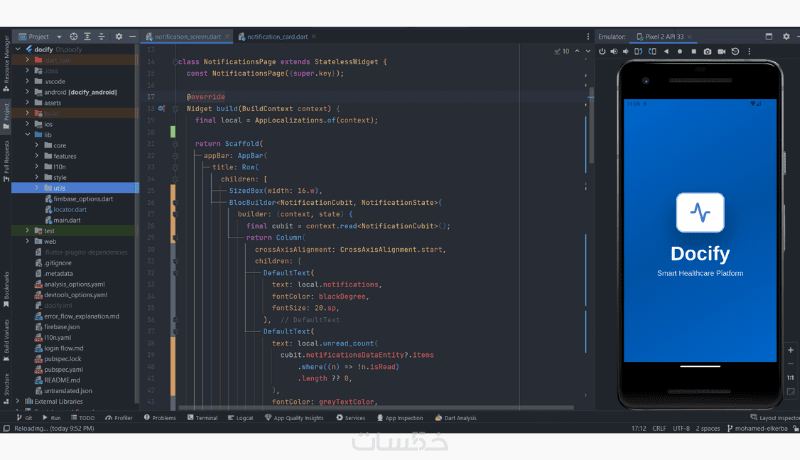This screenshot has height=460, width=800.
Task: Open the Git tool window
Action: click(24, 418)
